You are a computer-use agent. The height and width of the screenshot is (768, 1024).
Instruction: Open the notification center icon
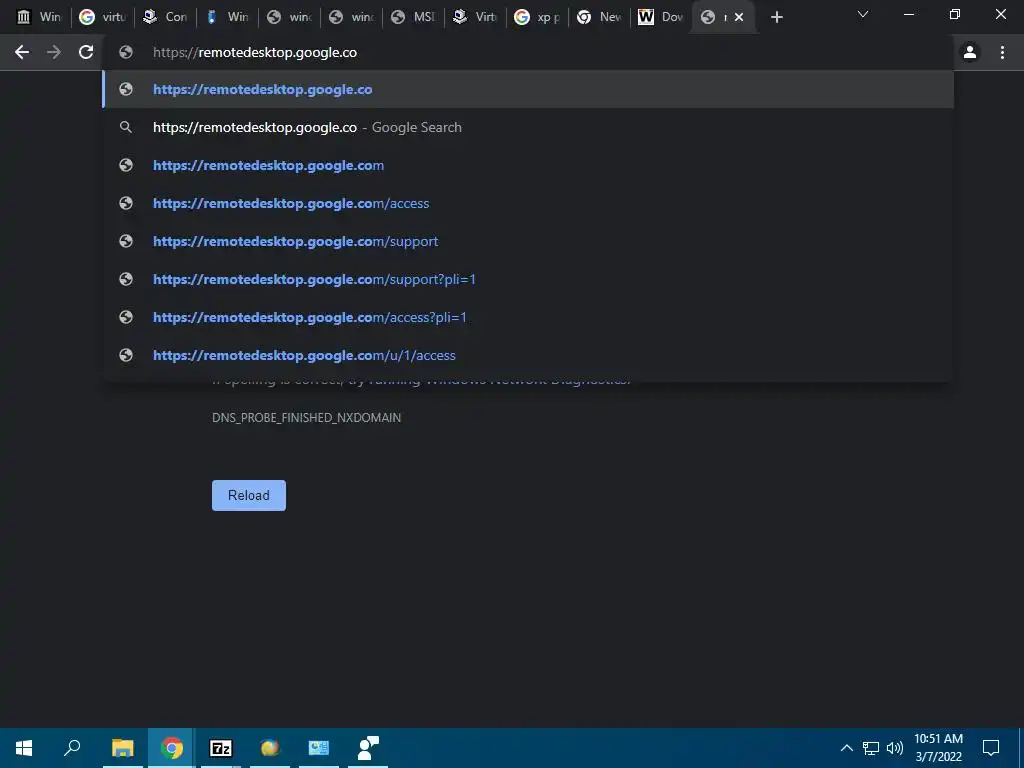coord(991,748)
